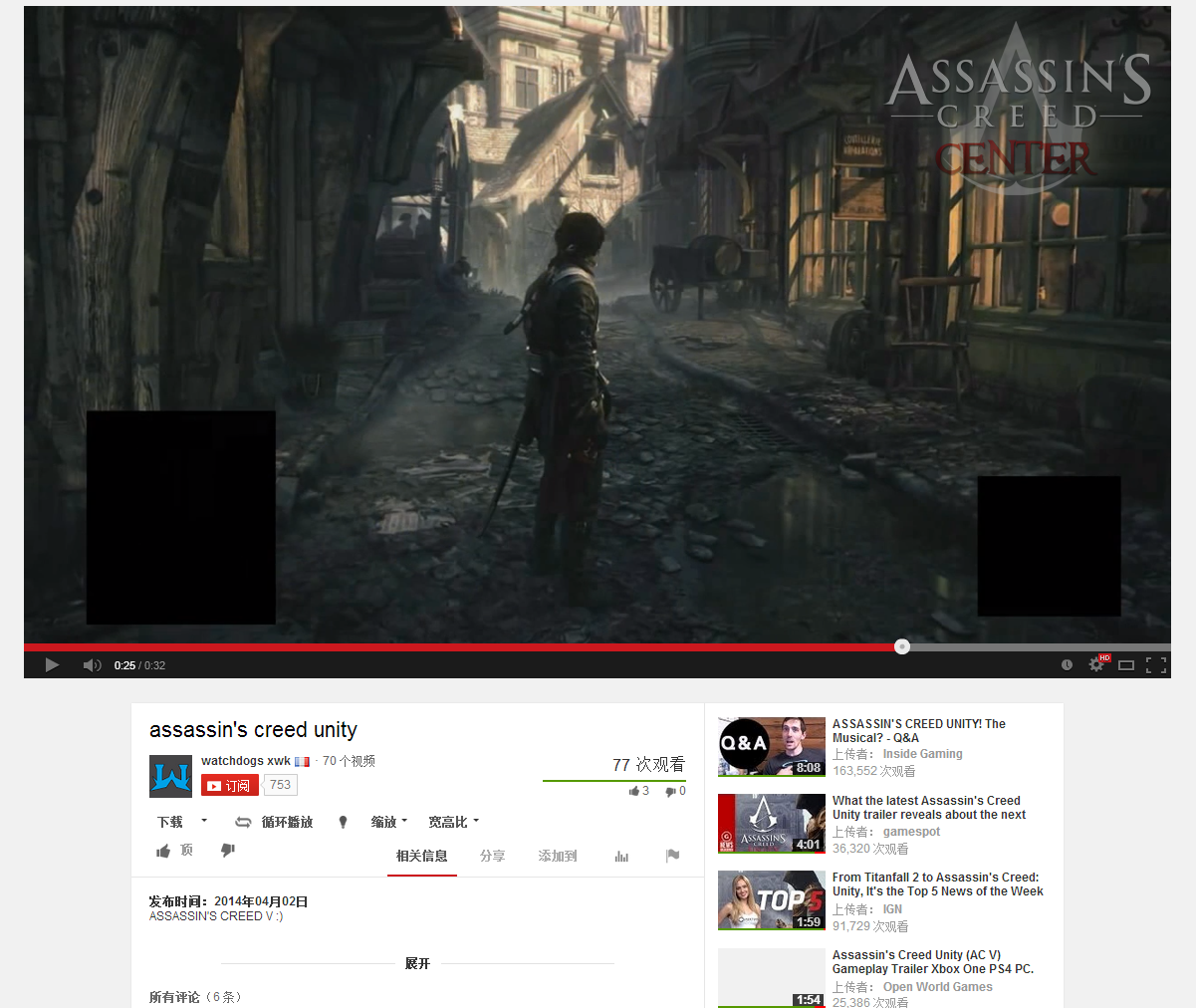Switch to the 添加到 tab
Screen dimensions: 1196x1008
coord(557,856)
